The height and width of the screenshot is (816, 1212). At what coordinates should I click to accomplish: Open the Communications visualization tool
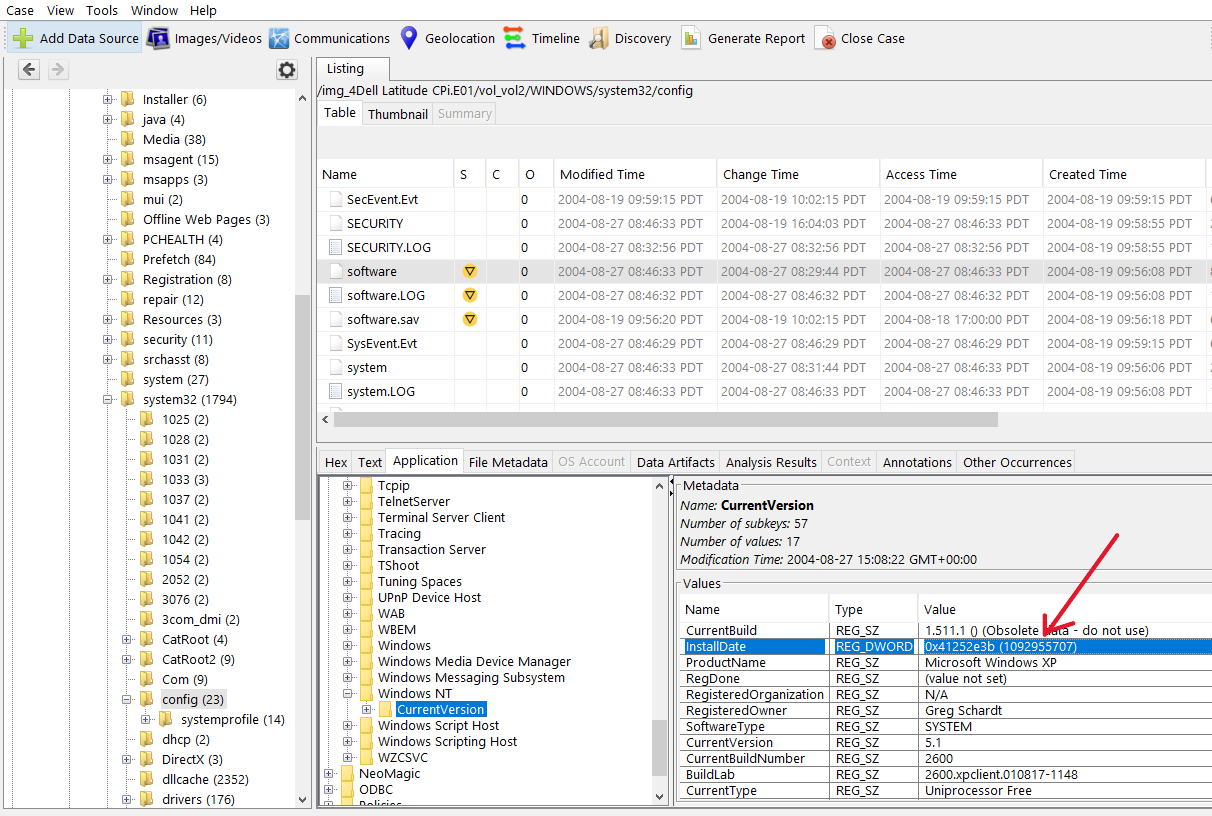(x=279, y=39)
